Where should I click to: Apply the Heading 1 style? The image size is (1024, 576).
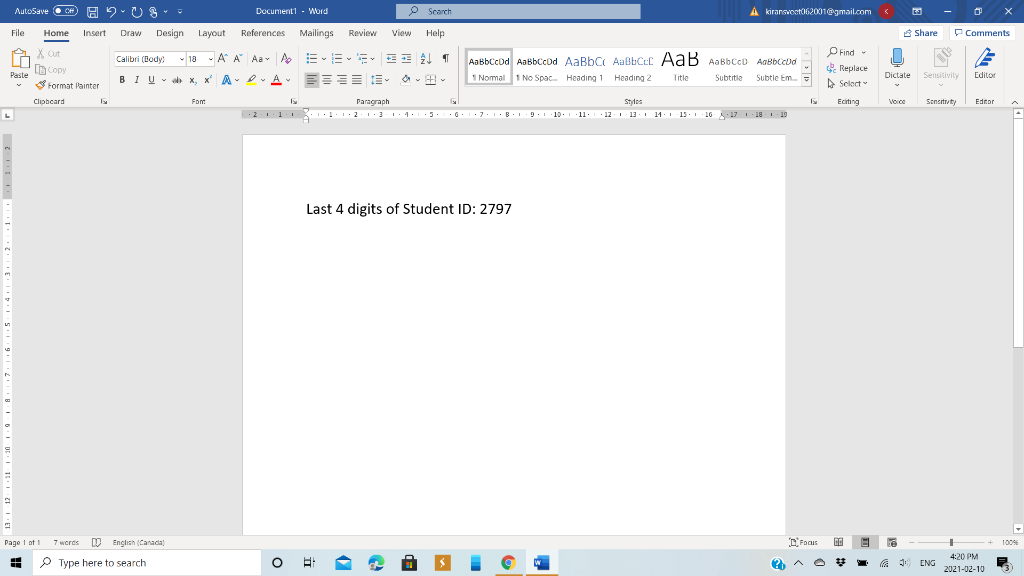pos(584,67)
